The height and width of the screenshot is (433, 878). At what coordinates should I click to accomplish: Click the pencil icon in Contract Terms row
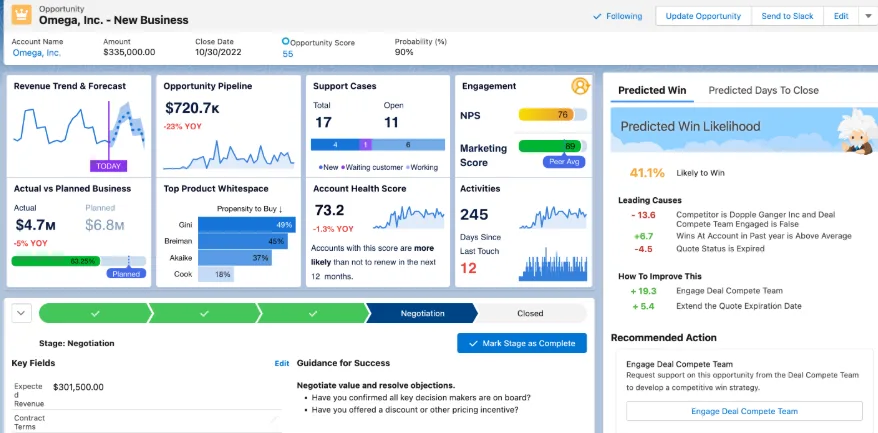pos(274,420)
